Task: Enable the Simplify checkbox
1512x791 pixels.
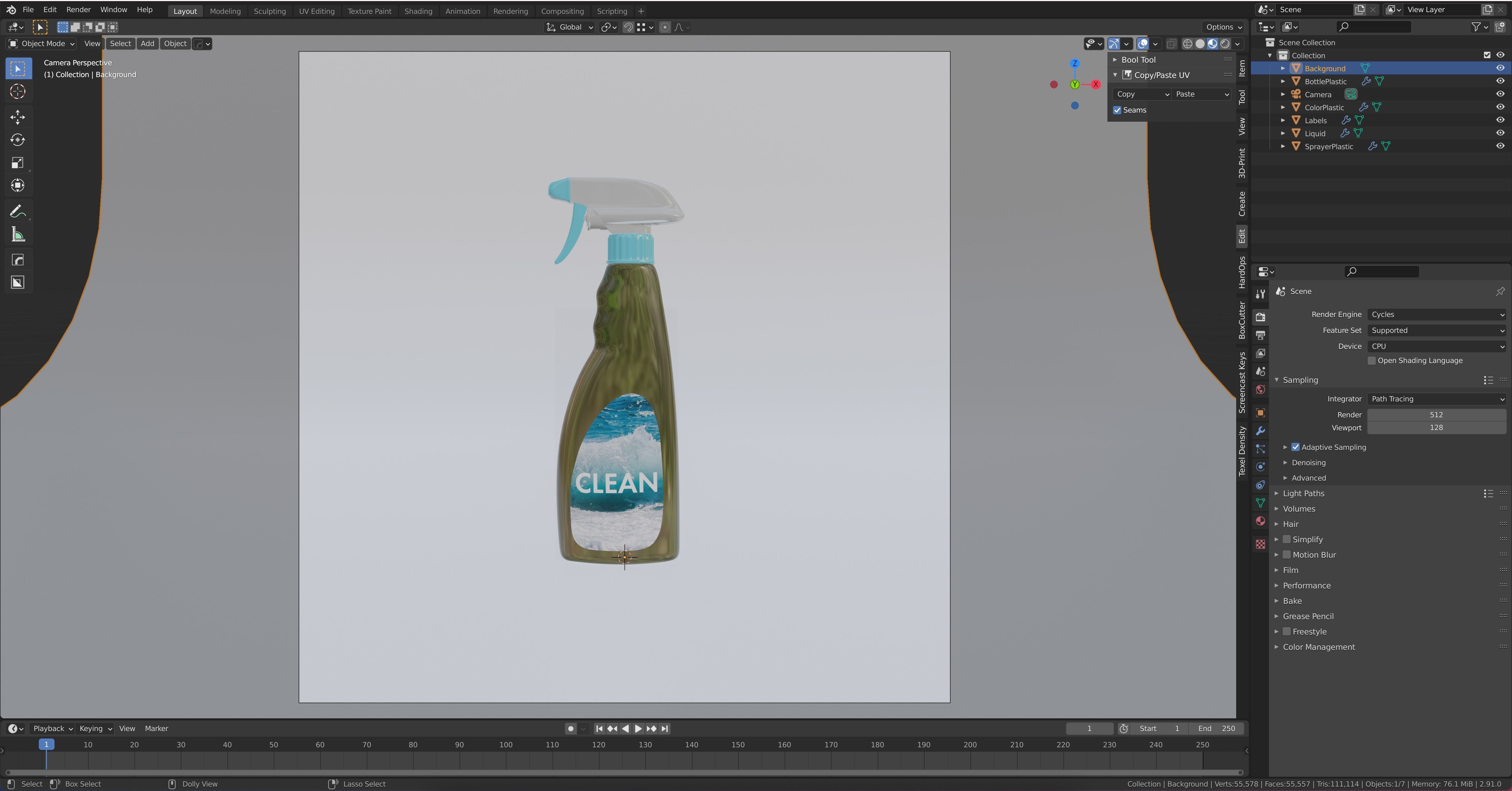Action: [1287, 540]
